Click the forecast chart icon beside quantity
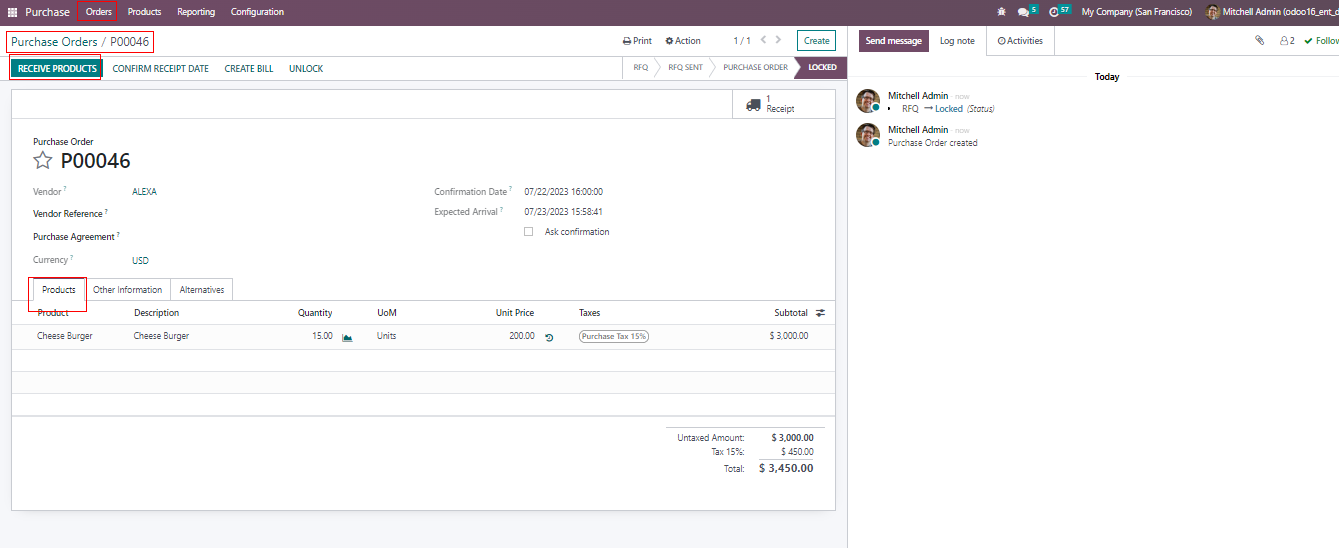This screenshot has width=1339, height=548. click(x=347, y=337)
